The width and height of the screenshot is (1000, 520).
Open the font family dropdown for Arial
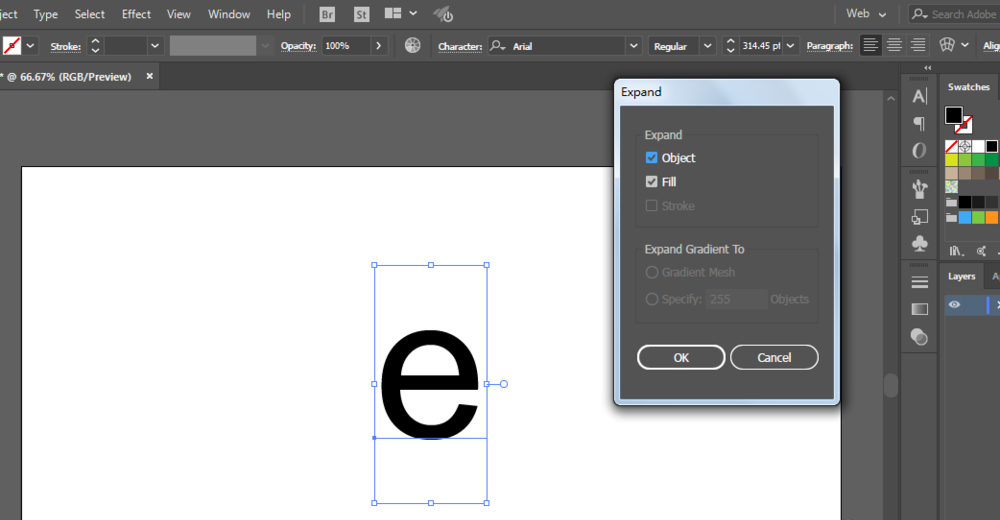[x=633, y=46]
